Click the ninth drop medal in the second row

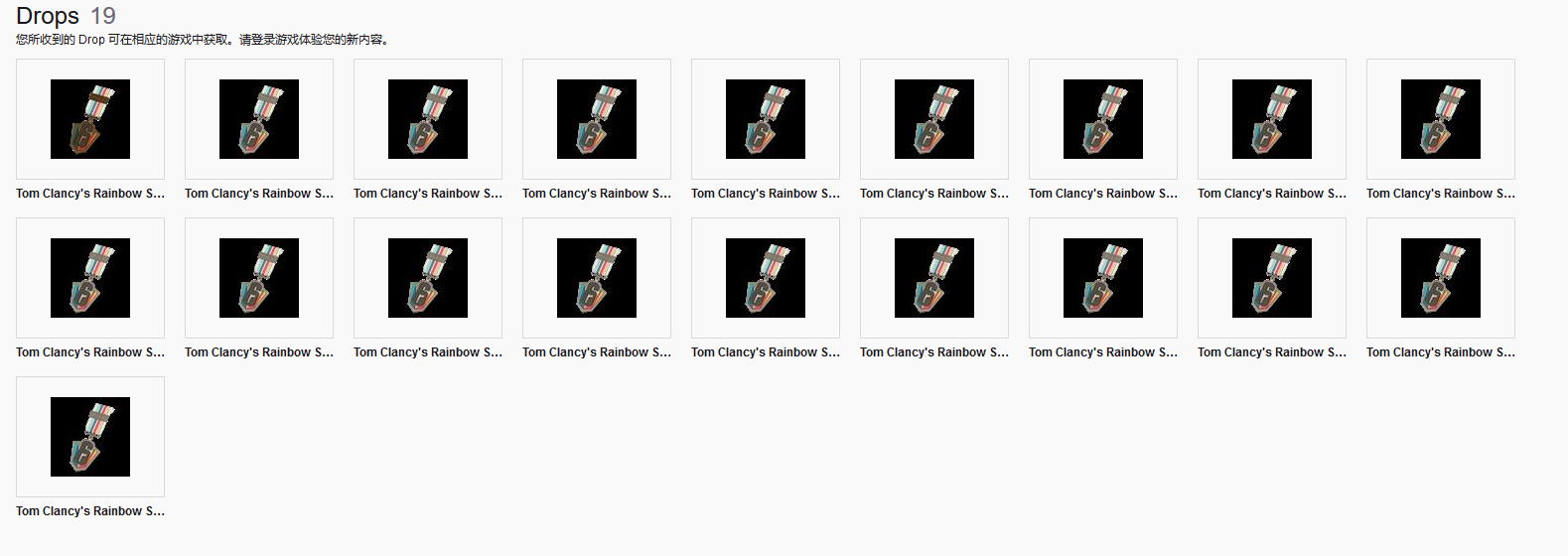1441,278
